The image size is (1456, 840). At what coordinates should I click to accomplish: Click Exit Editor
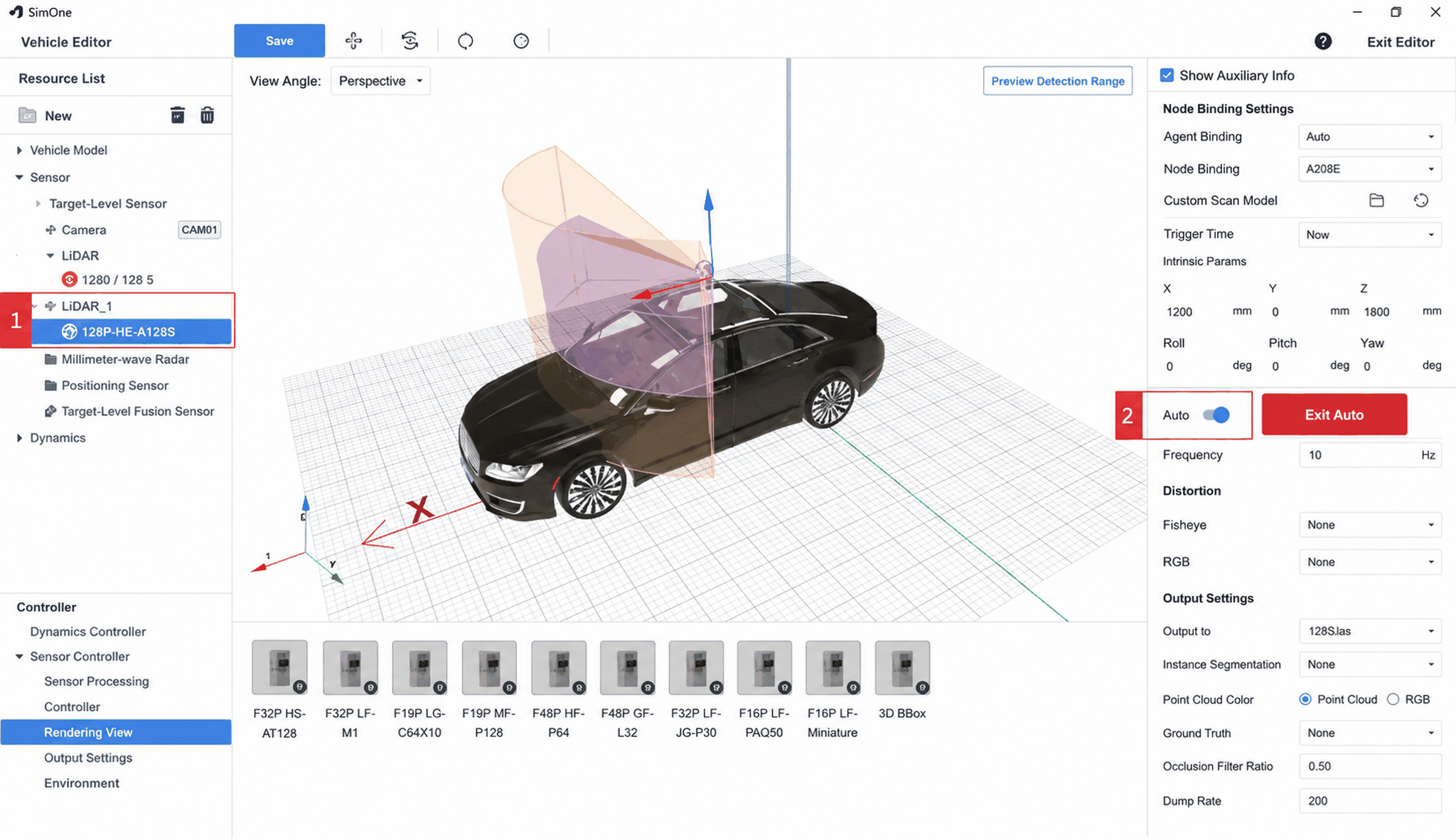click(x=1401, y=42)
